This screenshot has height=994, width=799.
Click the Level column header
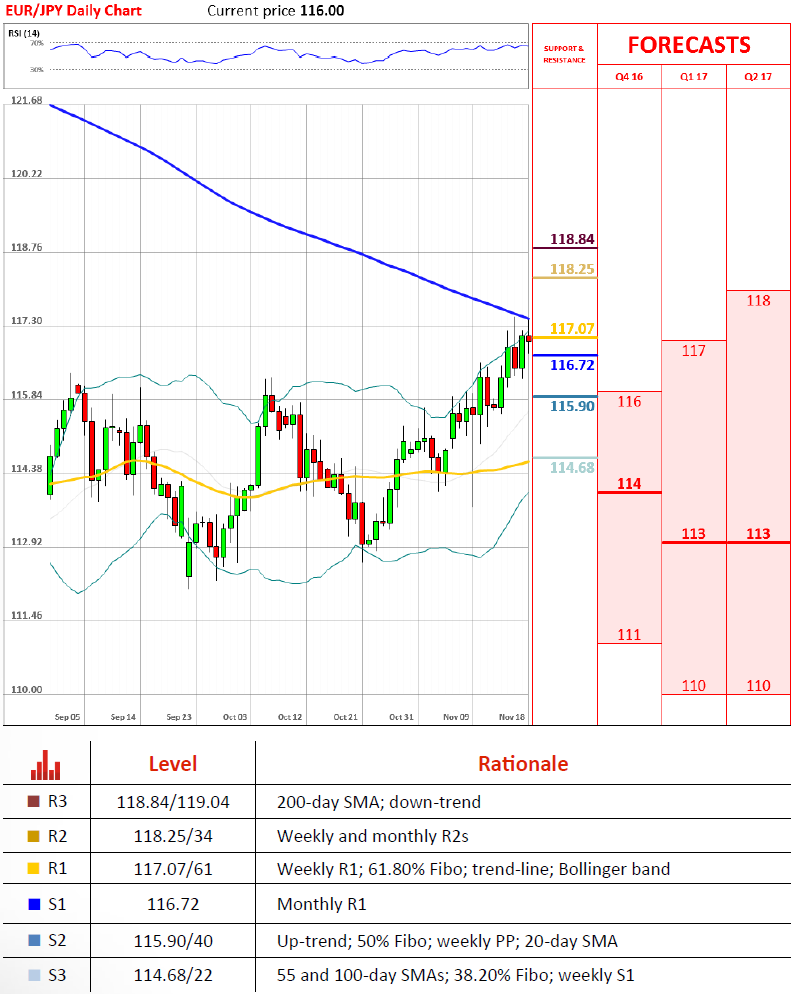(x=172, y=764)
